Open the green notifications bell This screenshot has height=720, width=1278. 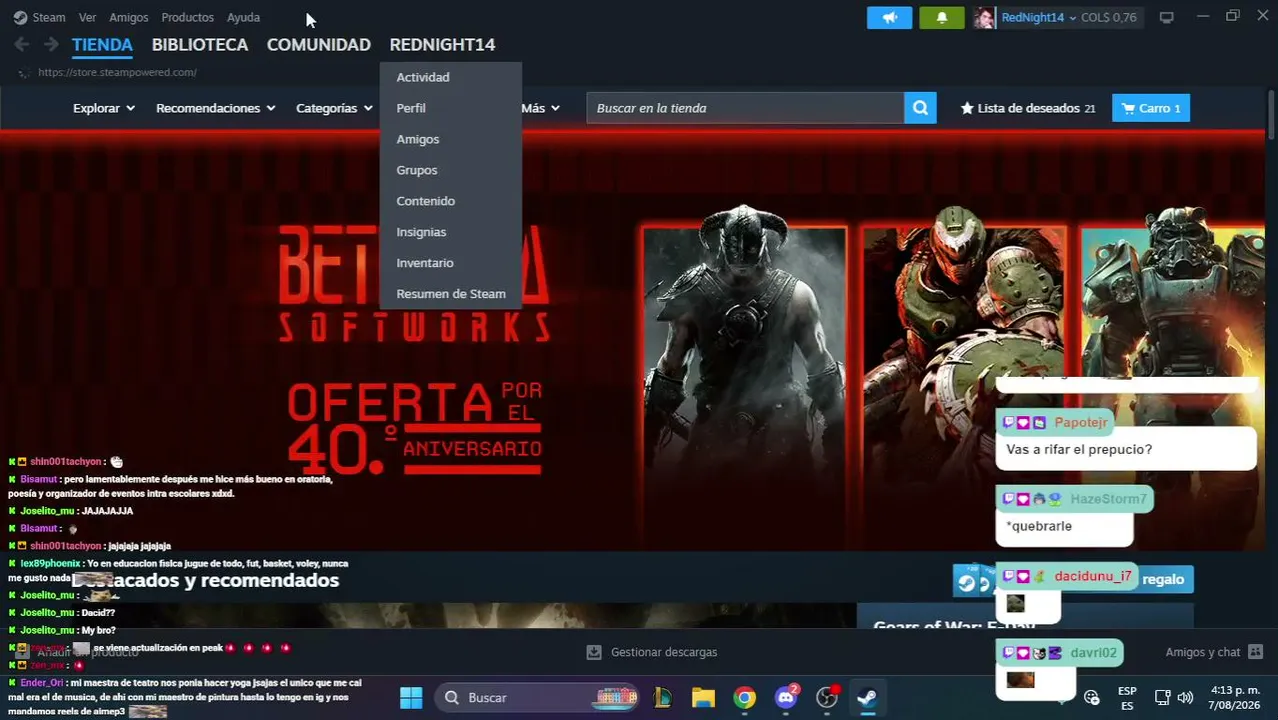point(941,17)
